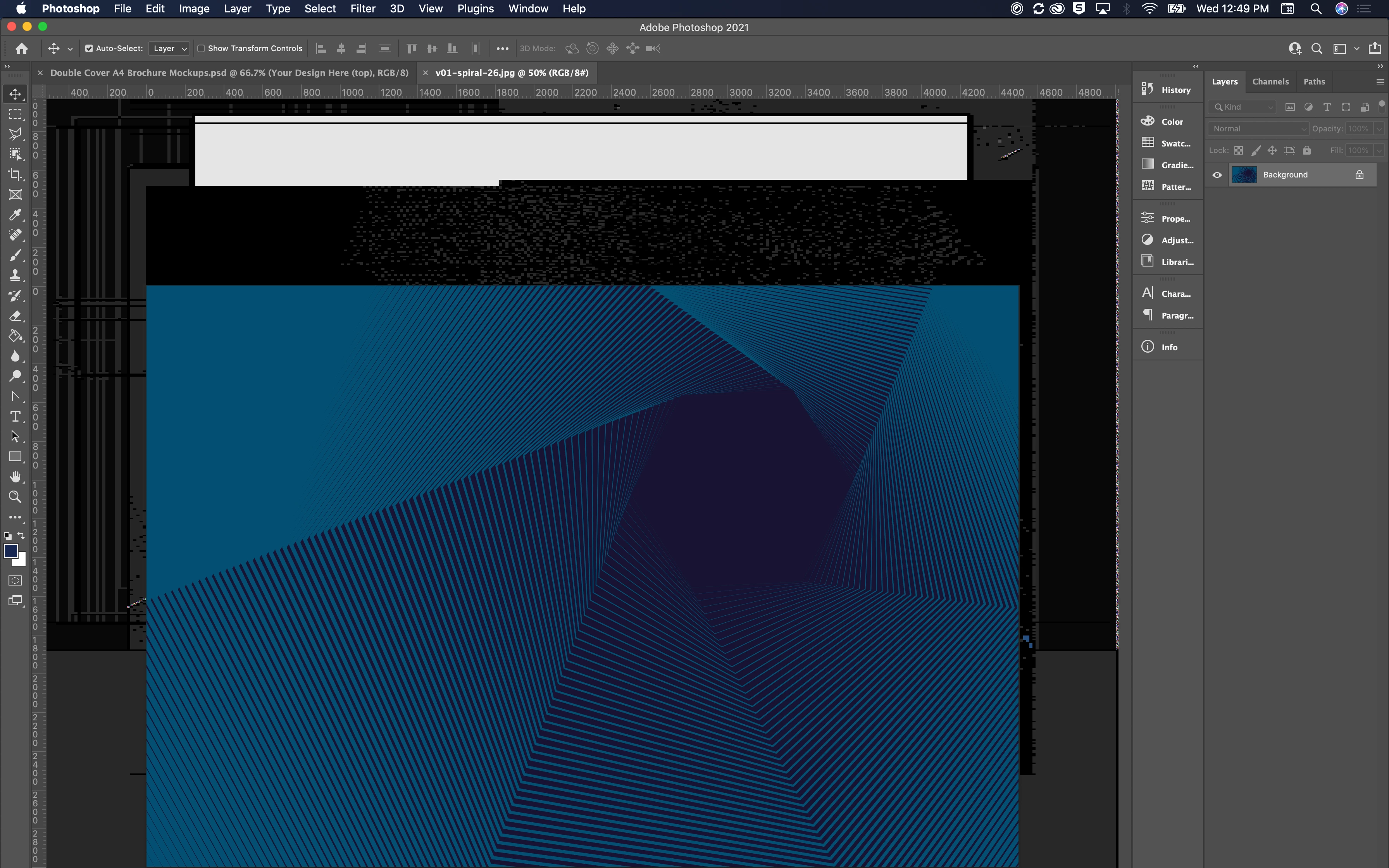The width and height of the screenshot is (1389, 868).
Task: Click the Background layer thumbnail
Action: (1244, 175)
